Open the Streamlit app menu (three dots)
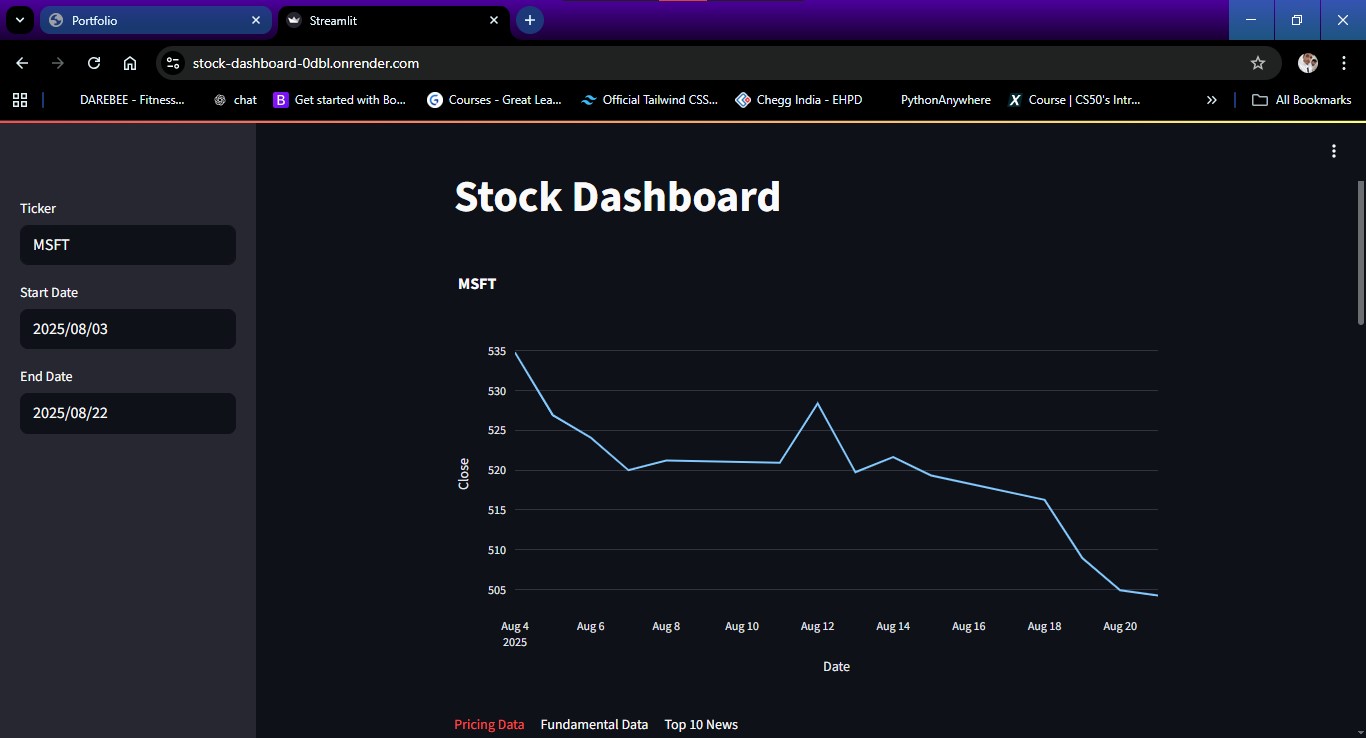Screen dimensions: 1366x738 pos(1334,150)
